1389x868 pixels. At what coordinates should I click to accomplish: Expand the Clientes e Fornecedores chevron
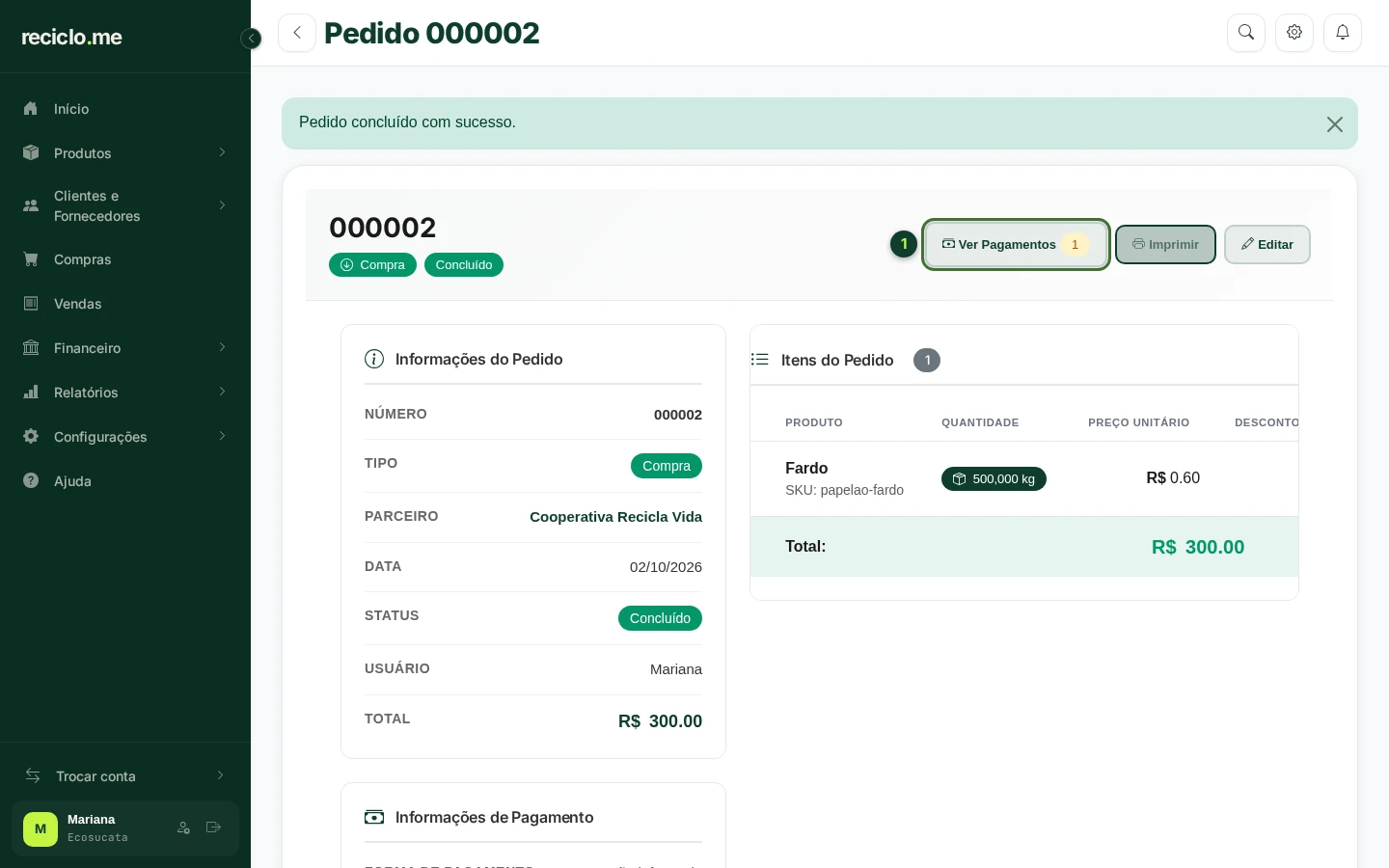(x=222, y=205)
